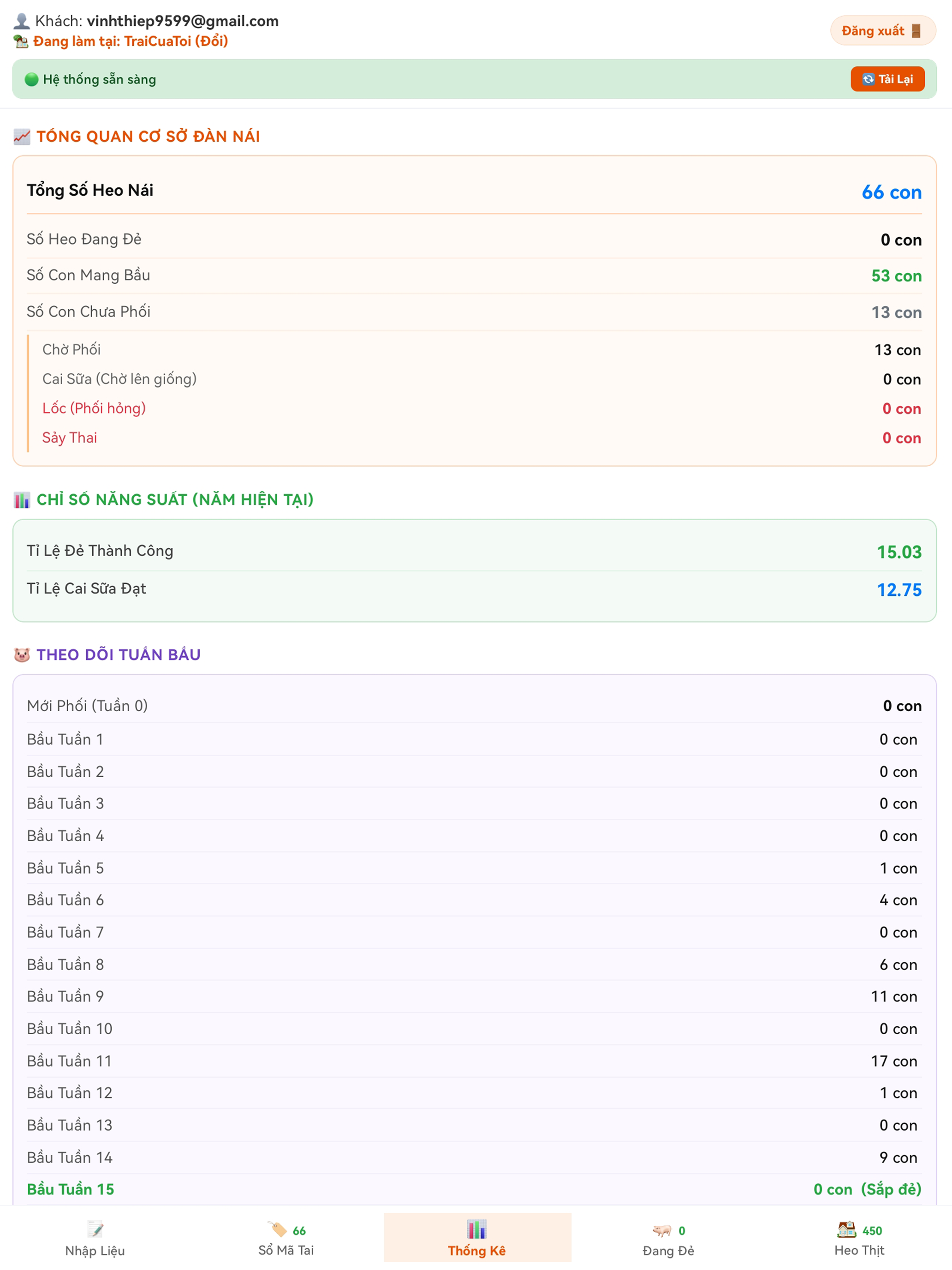The width and height of the screenshot is (952, 1270).
Task: Click the 'Bầu Tuần 1' row
Action: (x=475, y=739)
